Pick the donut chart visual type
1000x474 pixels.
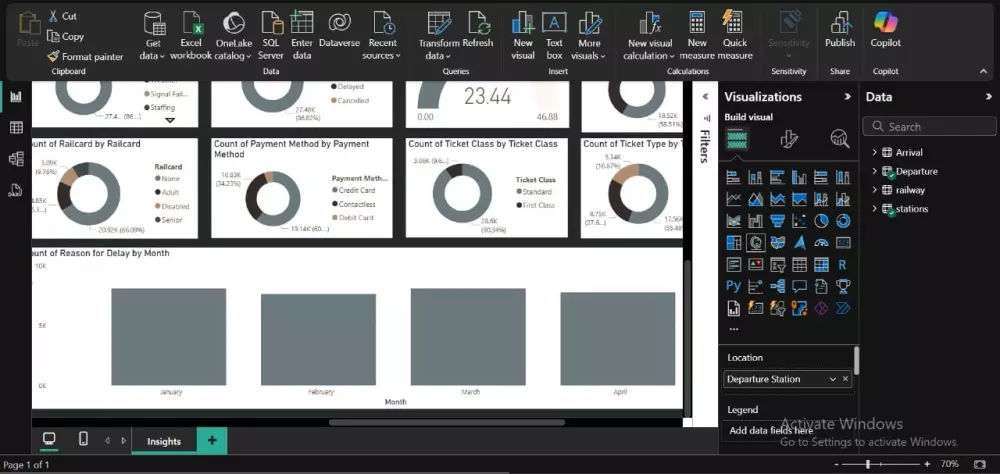[x=843, y=221]
